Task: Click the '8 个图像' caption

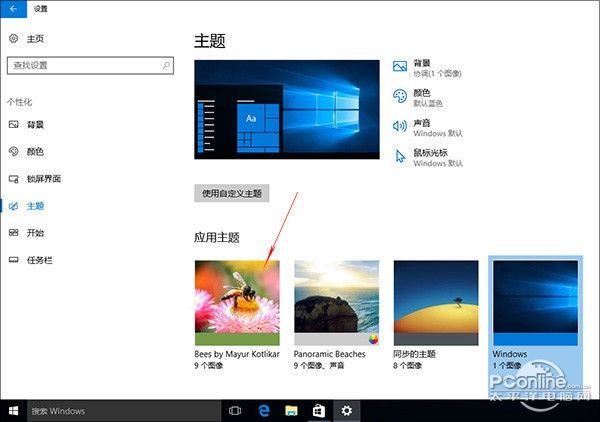Action: coord(408,365)
